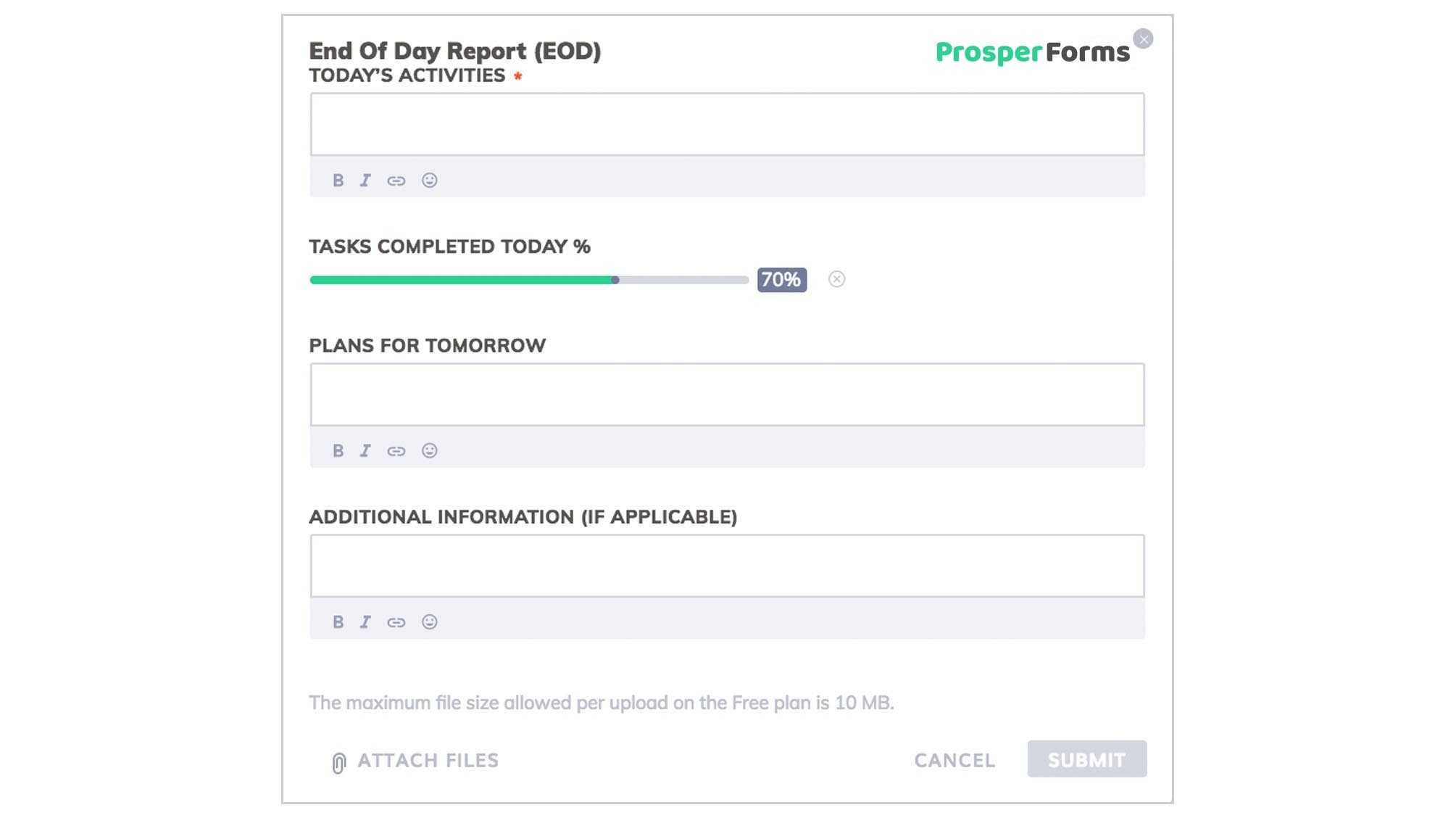Click the Link icon in Plans For Tomorrow toolbar

point(396,450)
